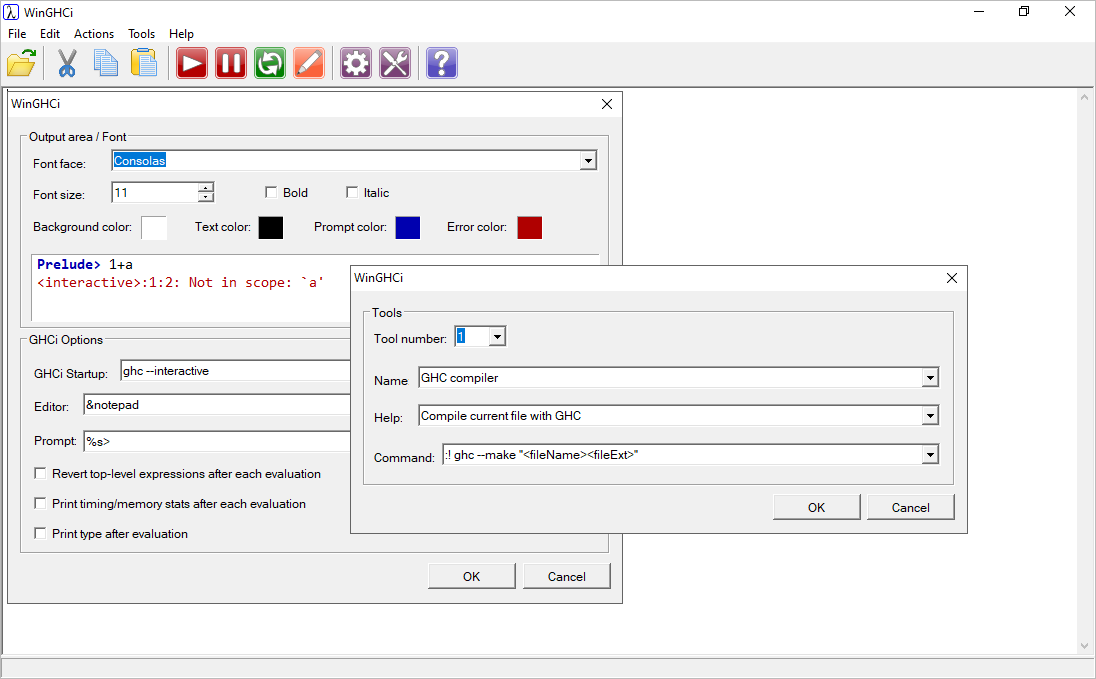Check Print type after evaluation
The width and height of the screenshot is (1096, 679).
point(41,534)
